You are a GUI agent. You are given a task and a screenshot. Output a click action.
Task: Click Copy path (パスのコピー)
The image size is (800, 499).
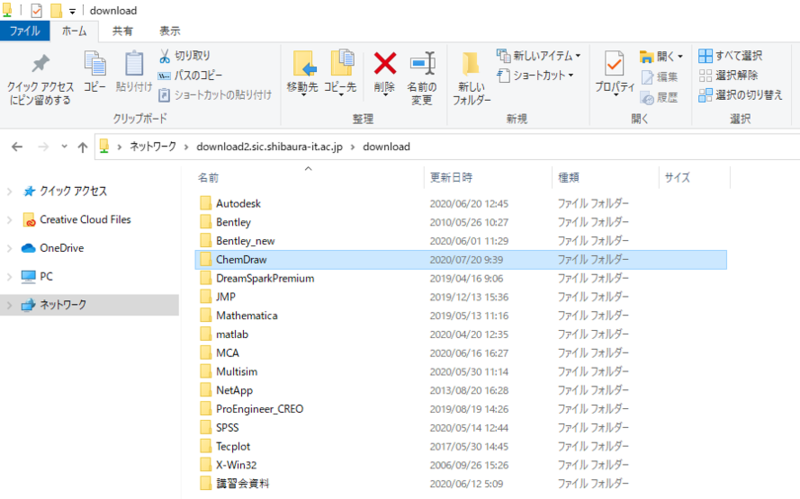point(190,76)
